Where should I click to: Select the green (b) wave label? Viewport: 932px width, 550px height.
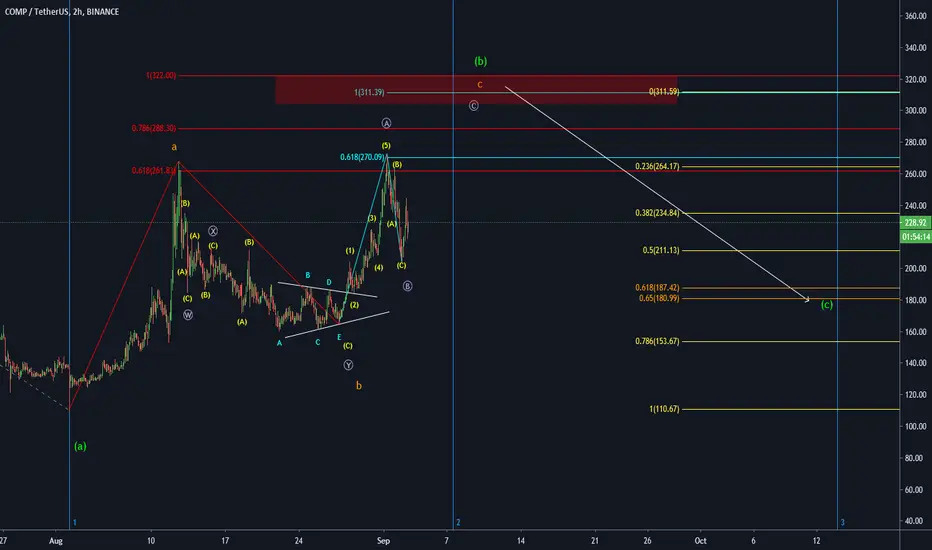(x=480, y=61)
